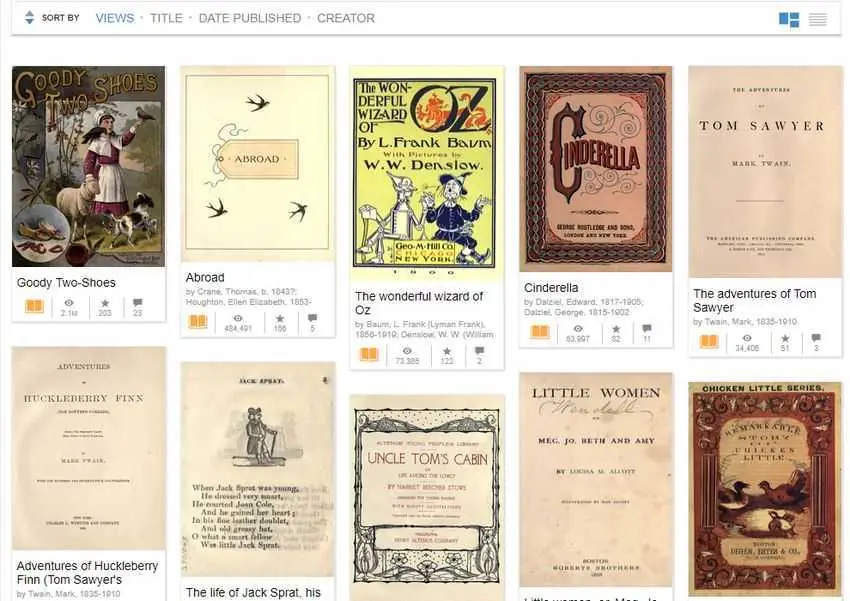The height and width of the screenshot is (601, 850).
Task: Open the Jack Sprat page thumbnail
Action: tap(257, 469)
